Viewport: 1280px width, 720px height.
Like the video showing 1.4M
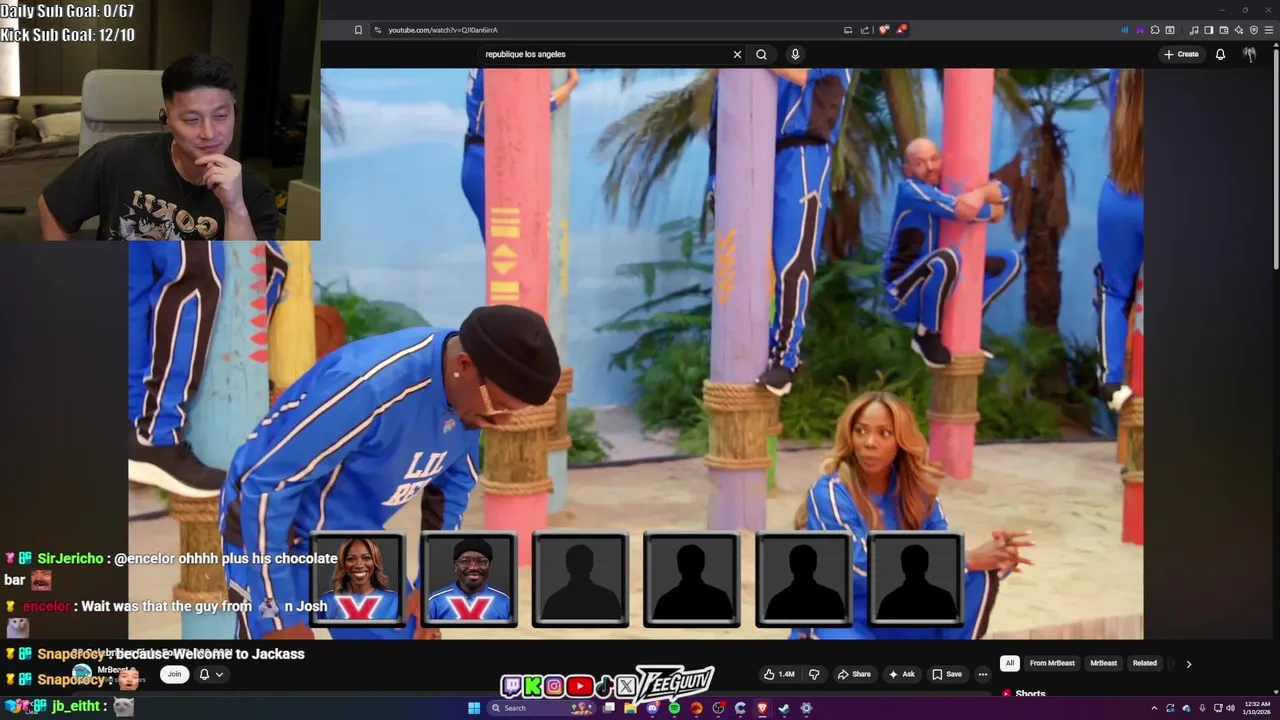778,674
